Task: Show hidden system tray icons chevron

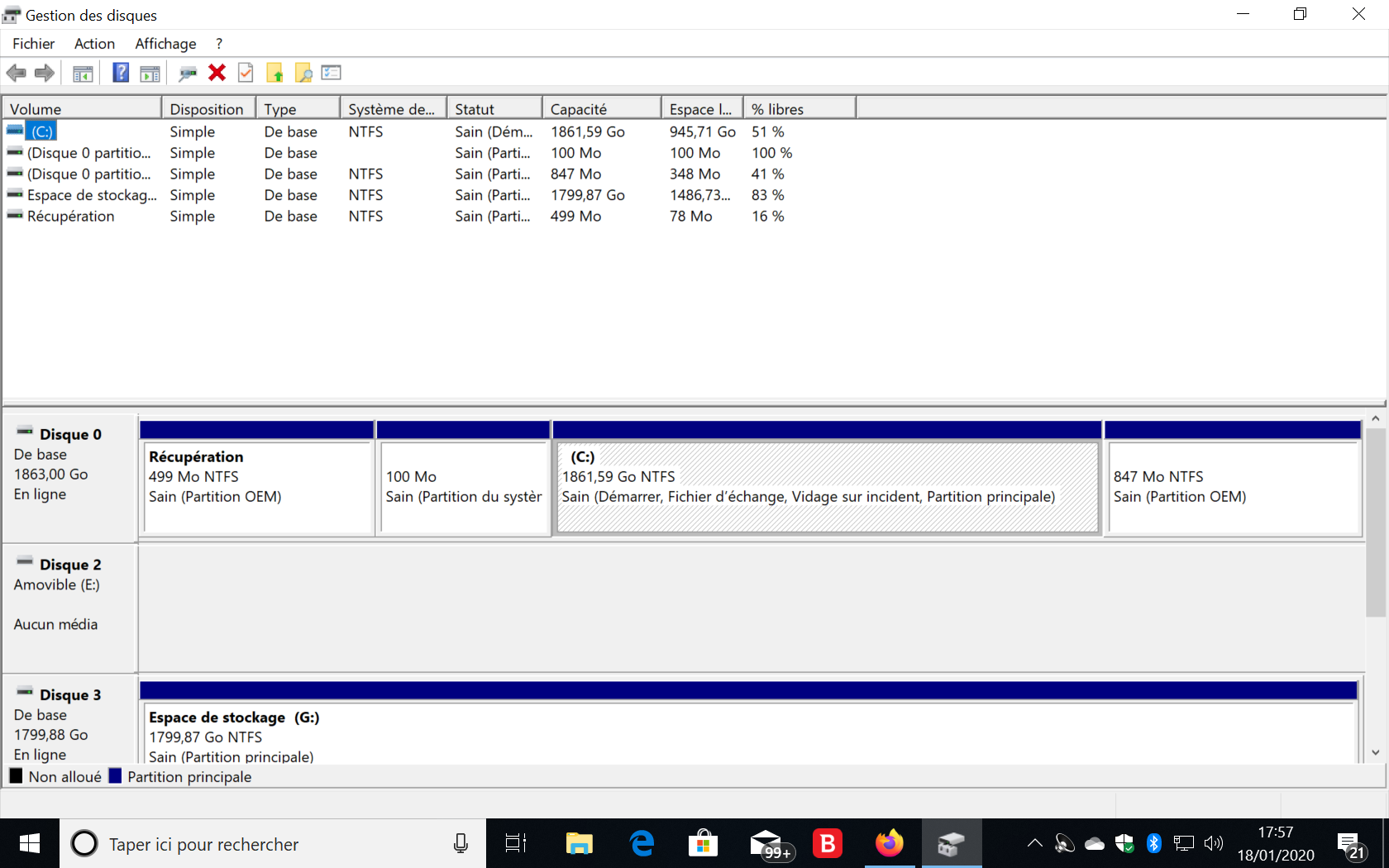Action: pos(1034,843)
